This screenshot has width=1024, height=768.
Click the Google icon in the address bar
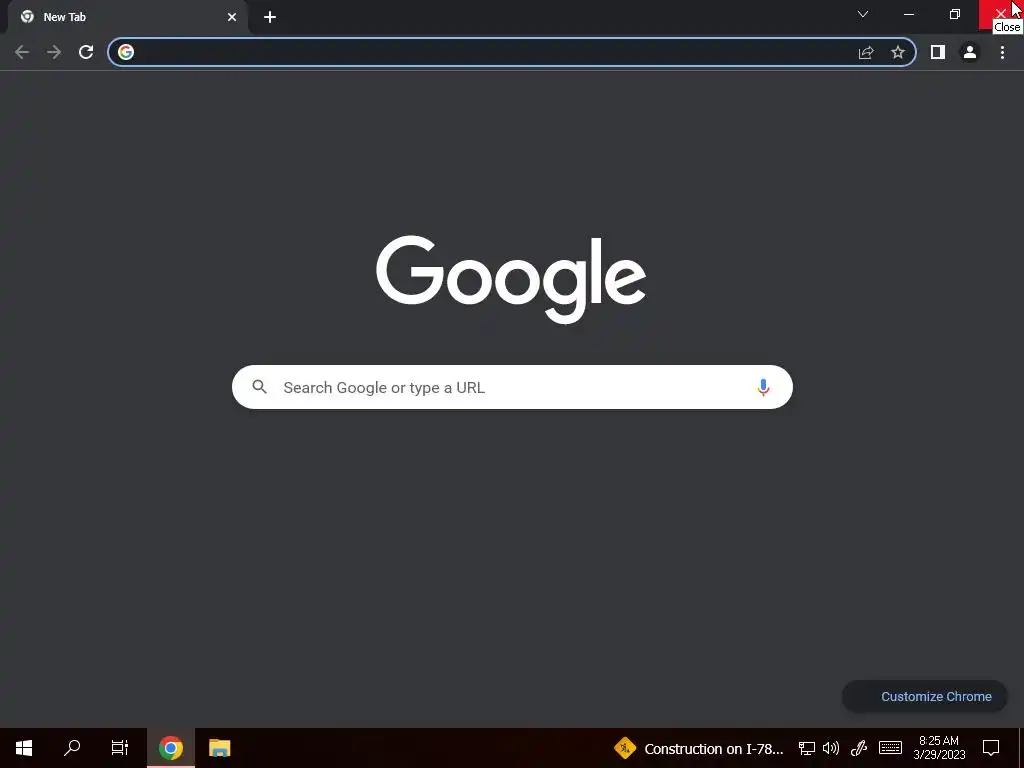click(x=126, y=52)
